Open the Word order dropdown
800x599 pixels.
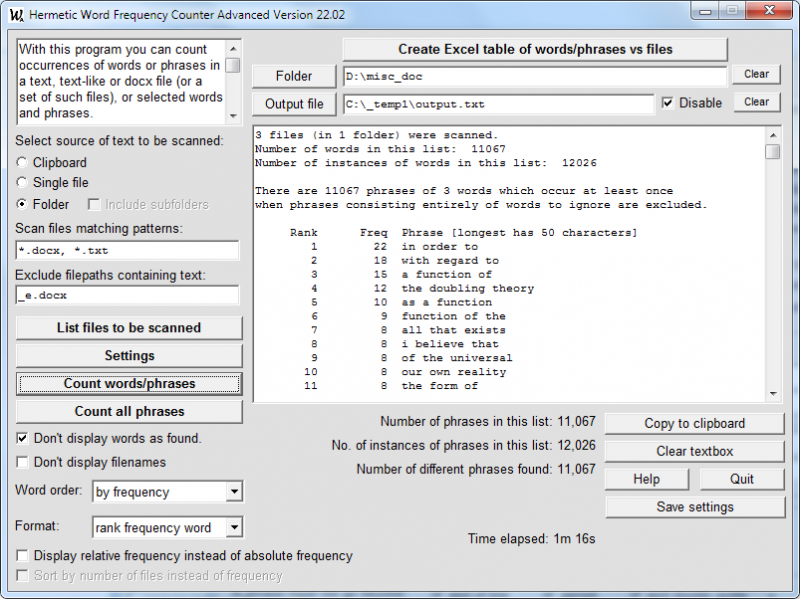(x=234, y=492)
